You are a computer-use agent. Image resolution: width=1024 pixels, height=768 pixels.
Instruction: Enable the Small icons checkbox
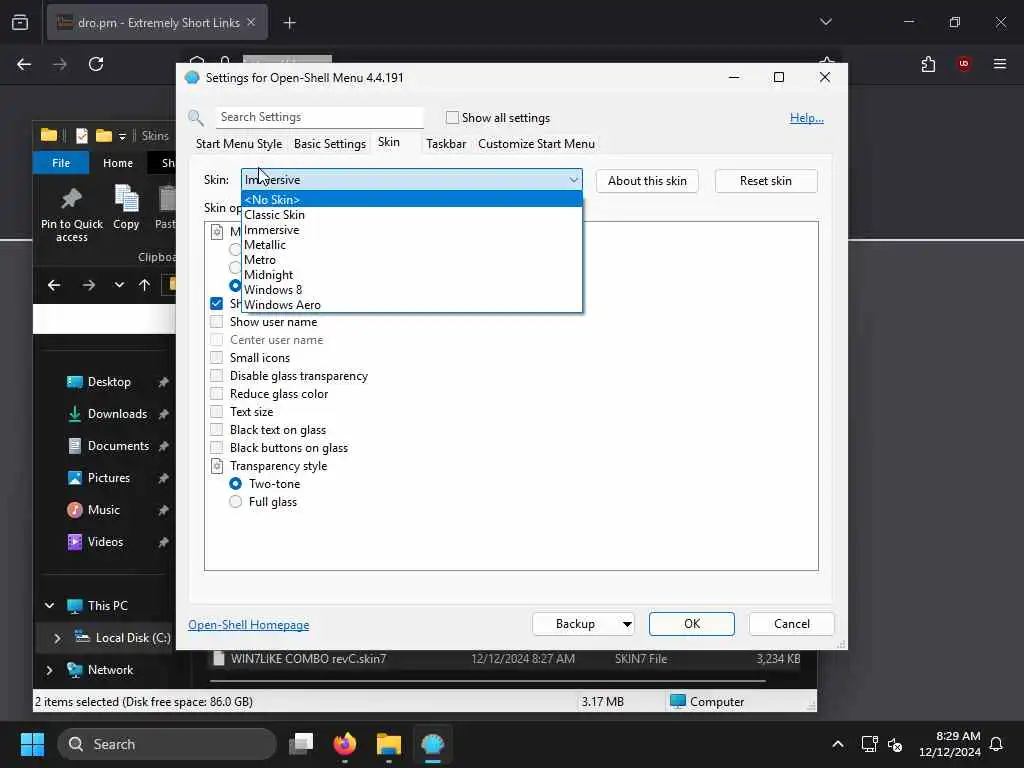[x=216, y=357]
